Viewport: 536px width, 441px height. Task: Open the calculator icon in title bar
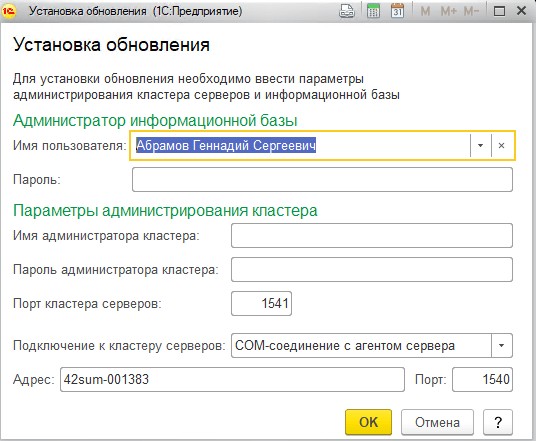click(373, 11)
